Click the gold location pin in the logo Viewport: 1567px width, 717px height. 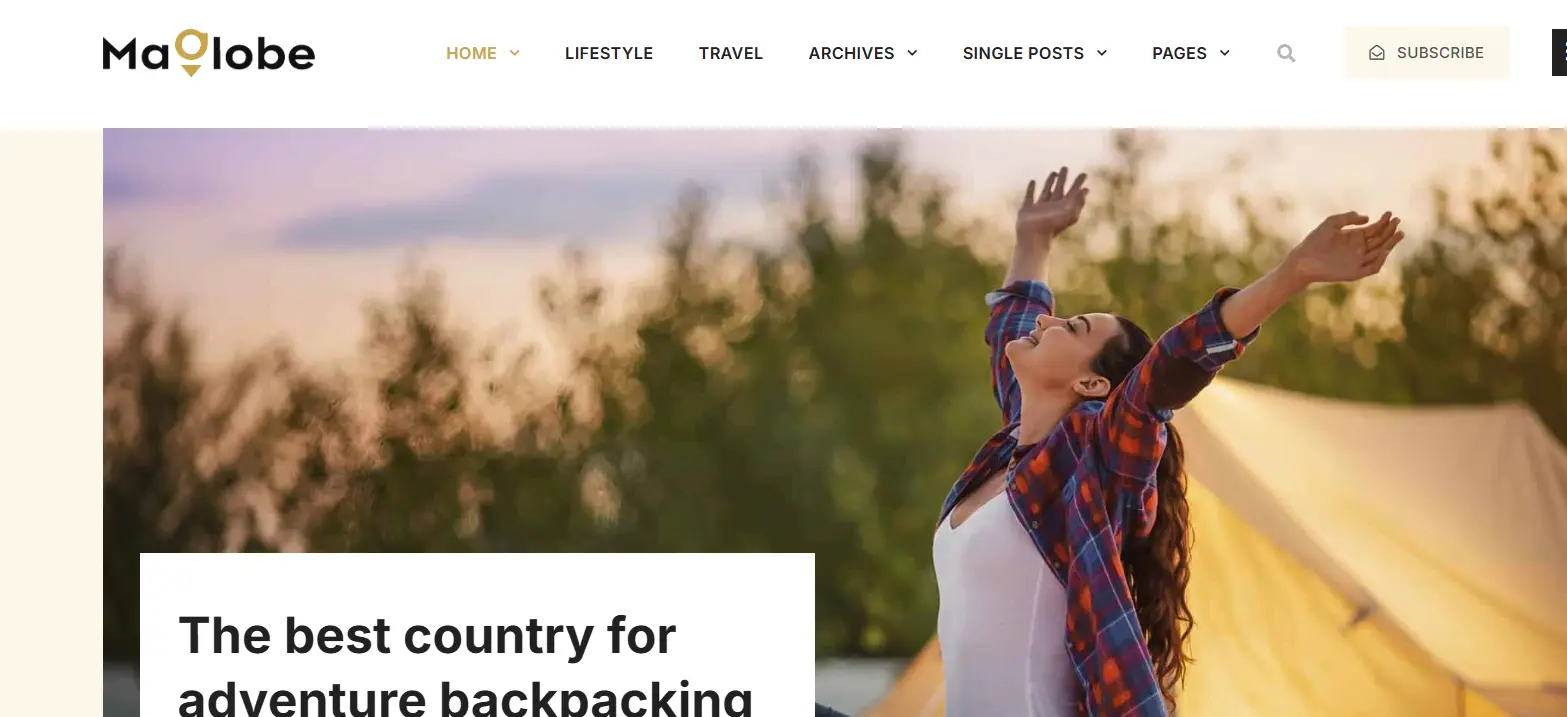(191, 53)
